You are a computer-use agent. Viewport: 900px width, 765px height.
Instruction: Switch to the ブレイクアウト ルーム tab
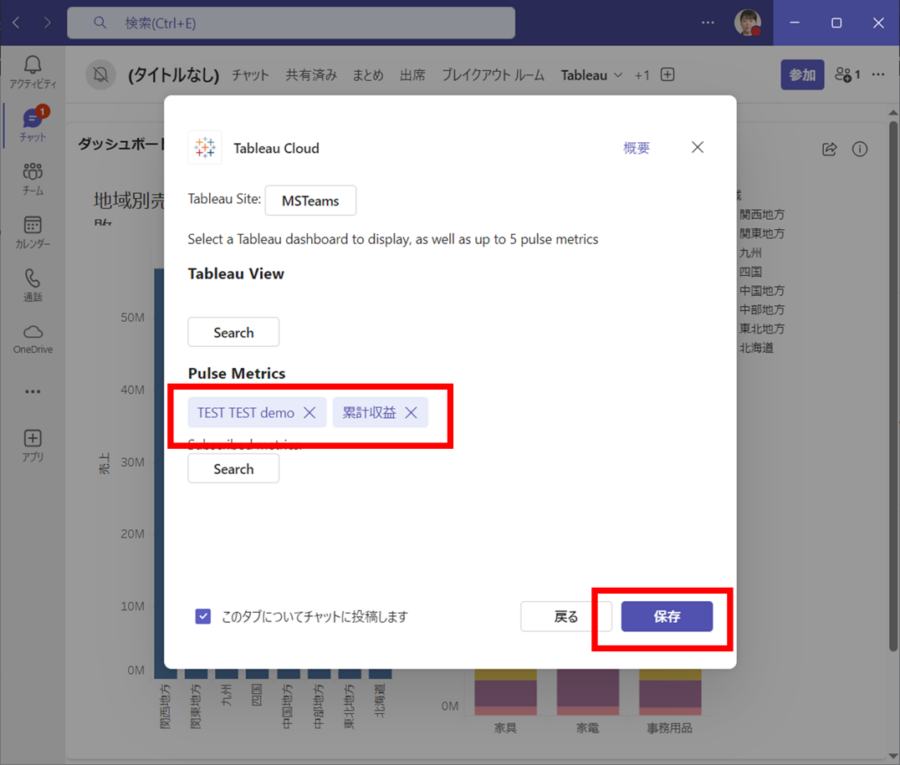pyautogui.click(x=493, y=75)
